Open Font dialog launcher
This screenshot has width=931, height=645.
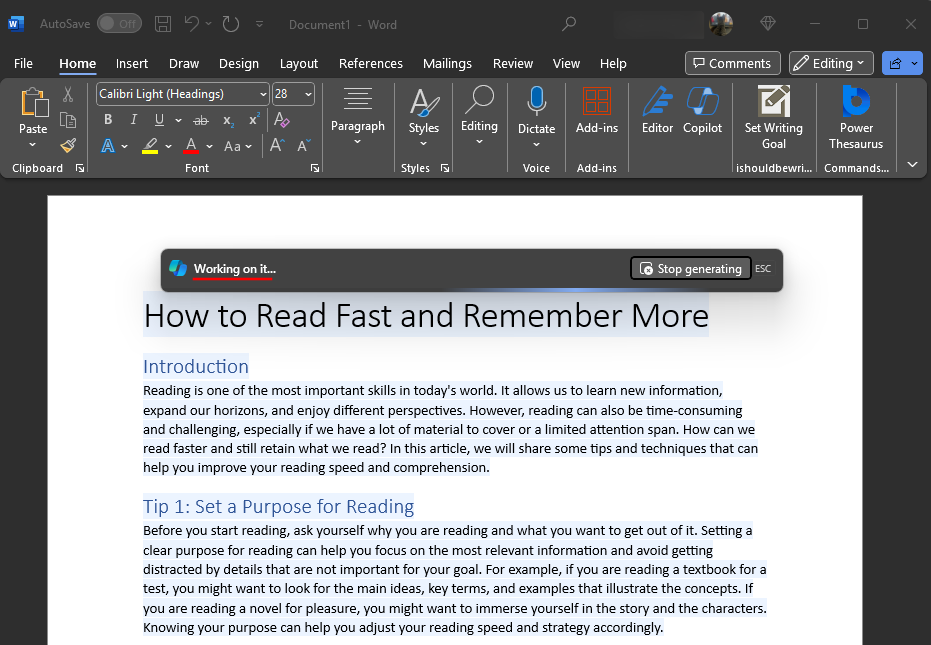[x=315, y=168]
